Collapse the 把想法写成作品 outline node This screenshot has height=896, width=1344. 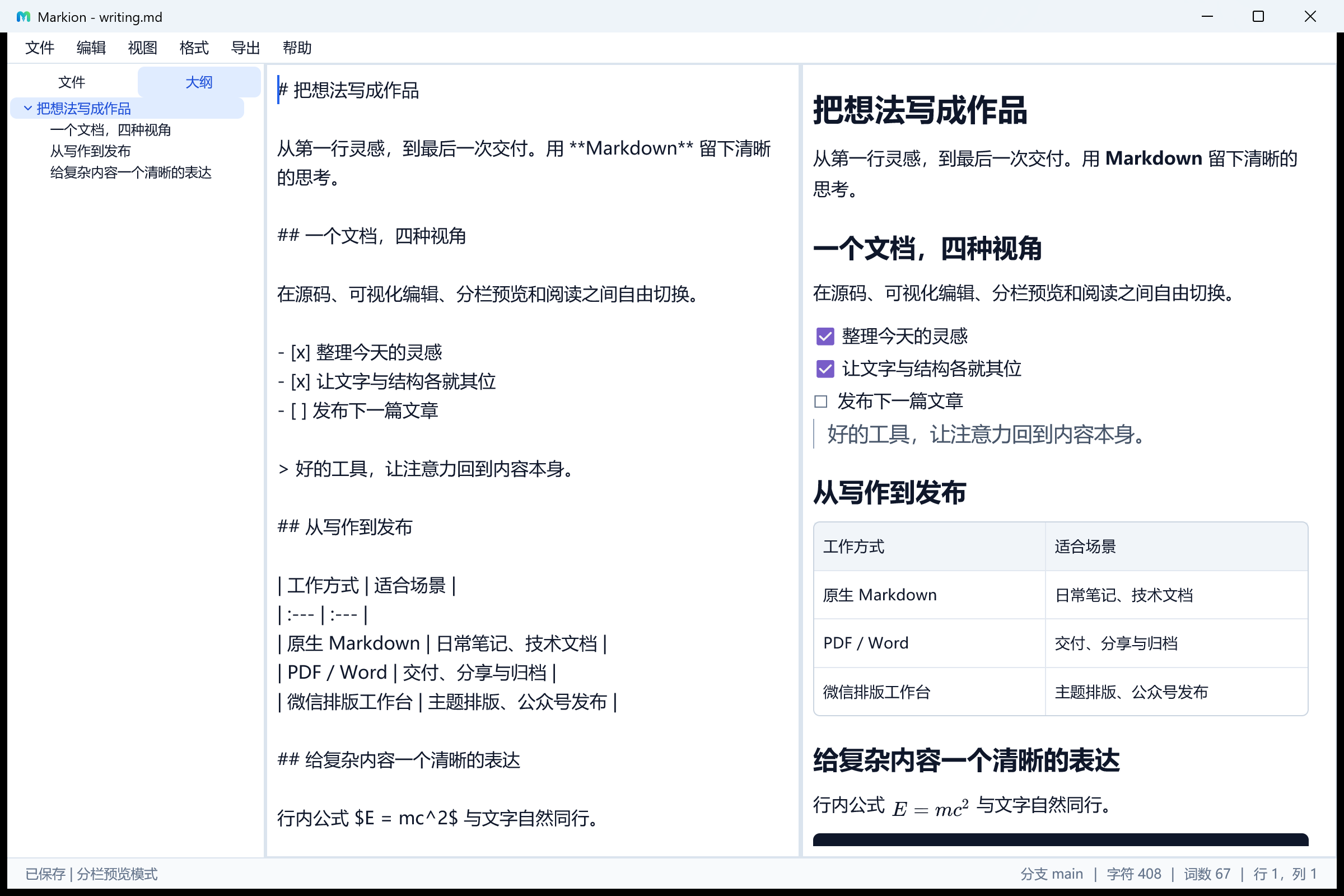(27, 108)
